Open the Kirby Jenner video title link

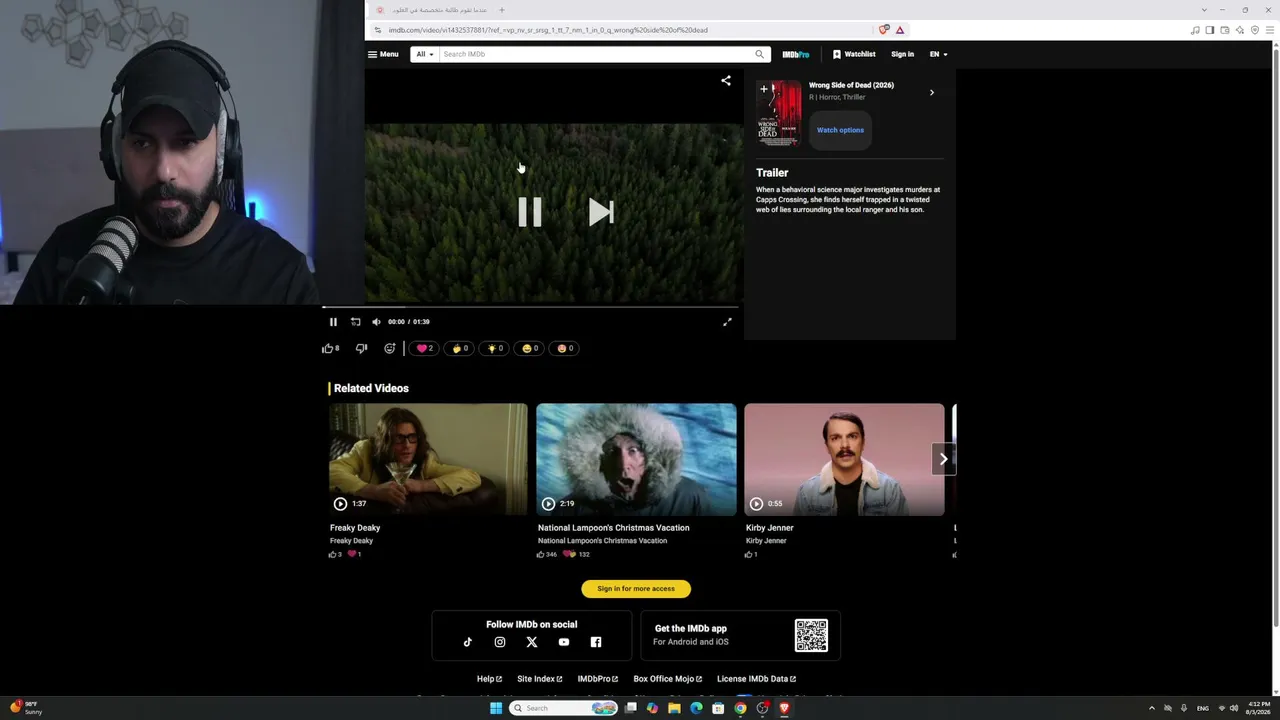770,528
